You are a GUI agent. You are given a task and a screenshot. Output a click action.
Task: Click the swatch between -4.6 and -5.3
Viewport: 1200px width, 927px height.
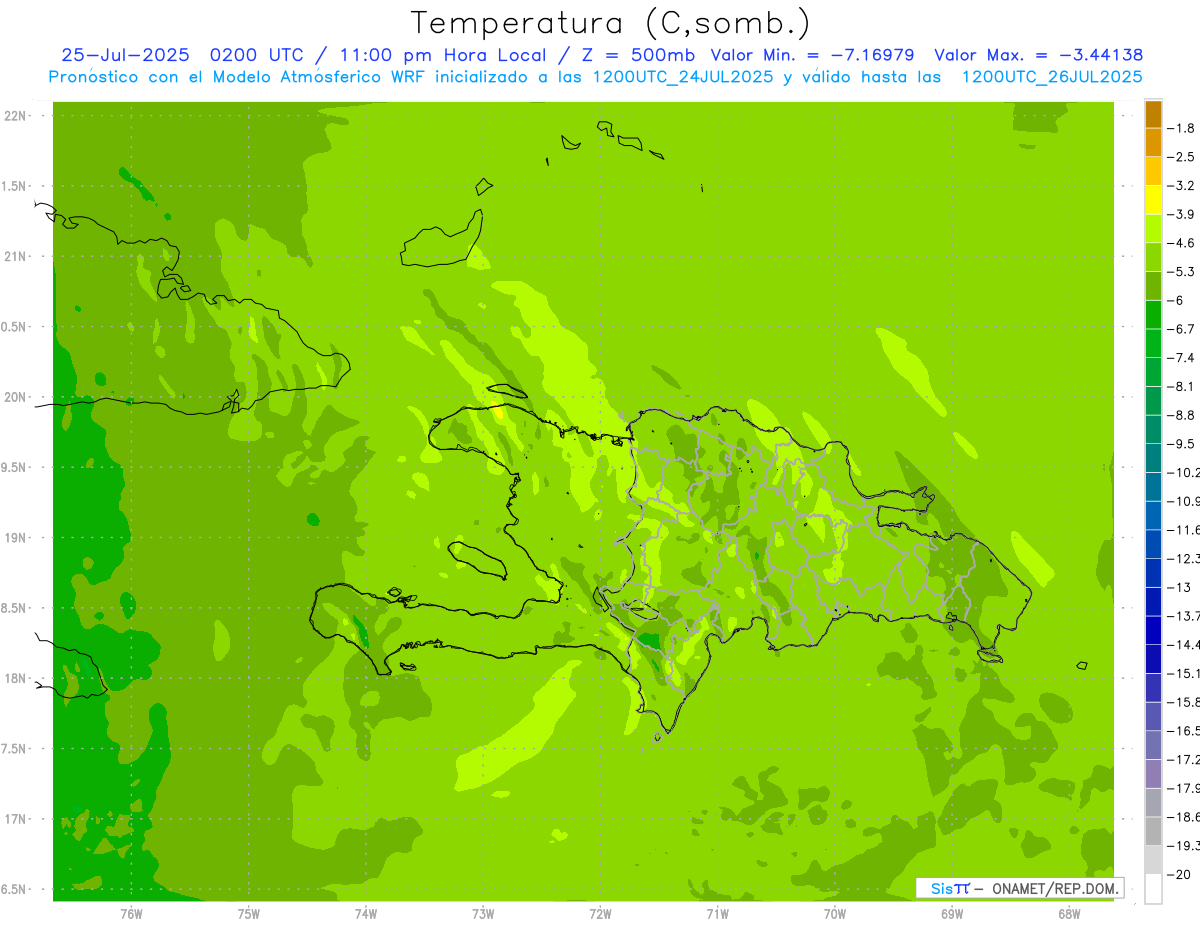(x=1153, y=257)
